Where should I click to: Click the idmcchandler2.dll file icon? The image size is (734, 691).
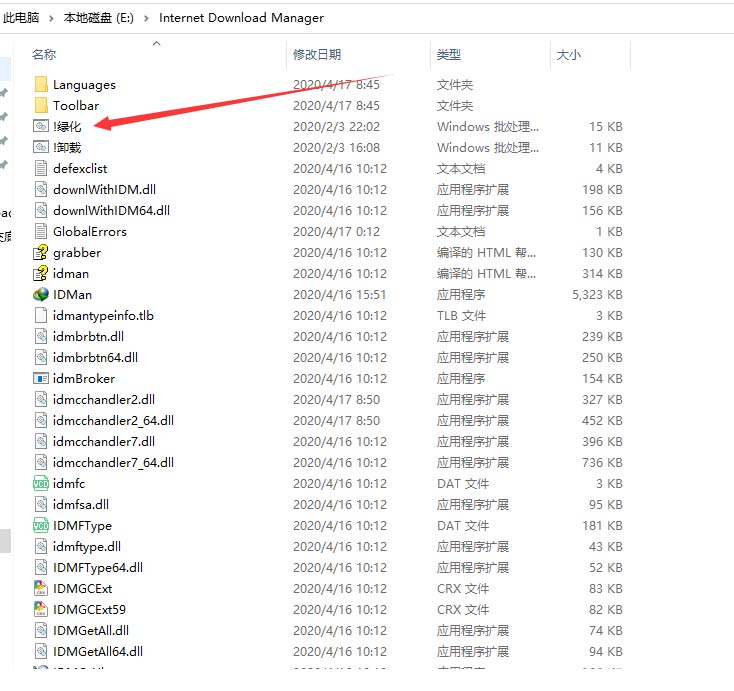click(41, 399)
